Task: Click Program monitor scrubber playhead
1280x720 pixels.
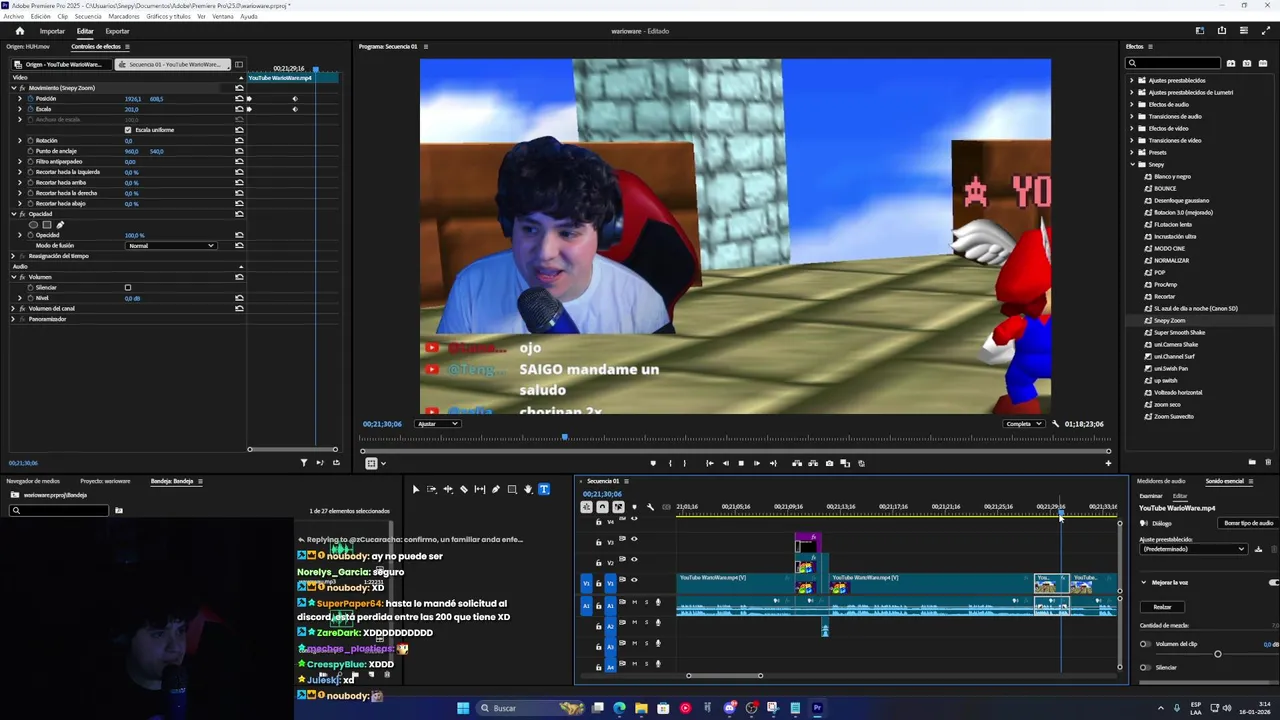Action: click(x=565, y=437)
